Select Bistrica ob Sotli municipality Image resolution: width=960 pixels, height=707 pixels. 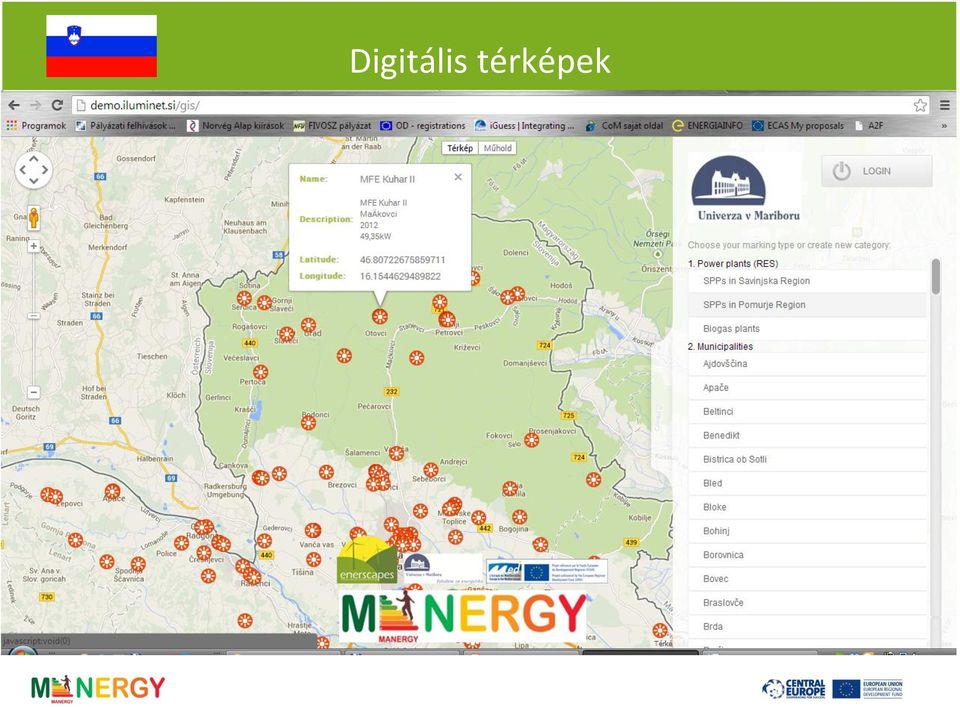pyautogui.click(x=807, y=459)
